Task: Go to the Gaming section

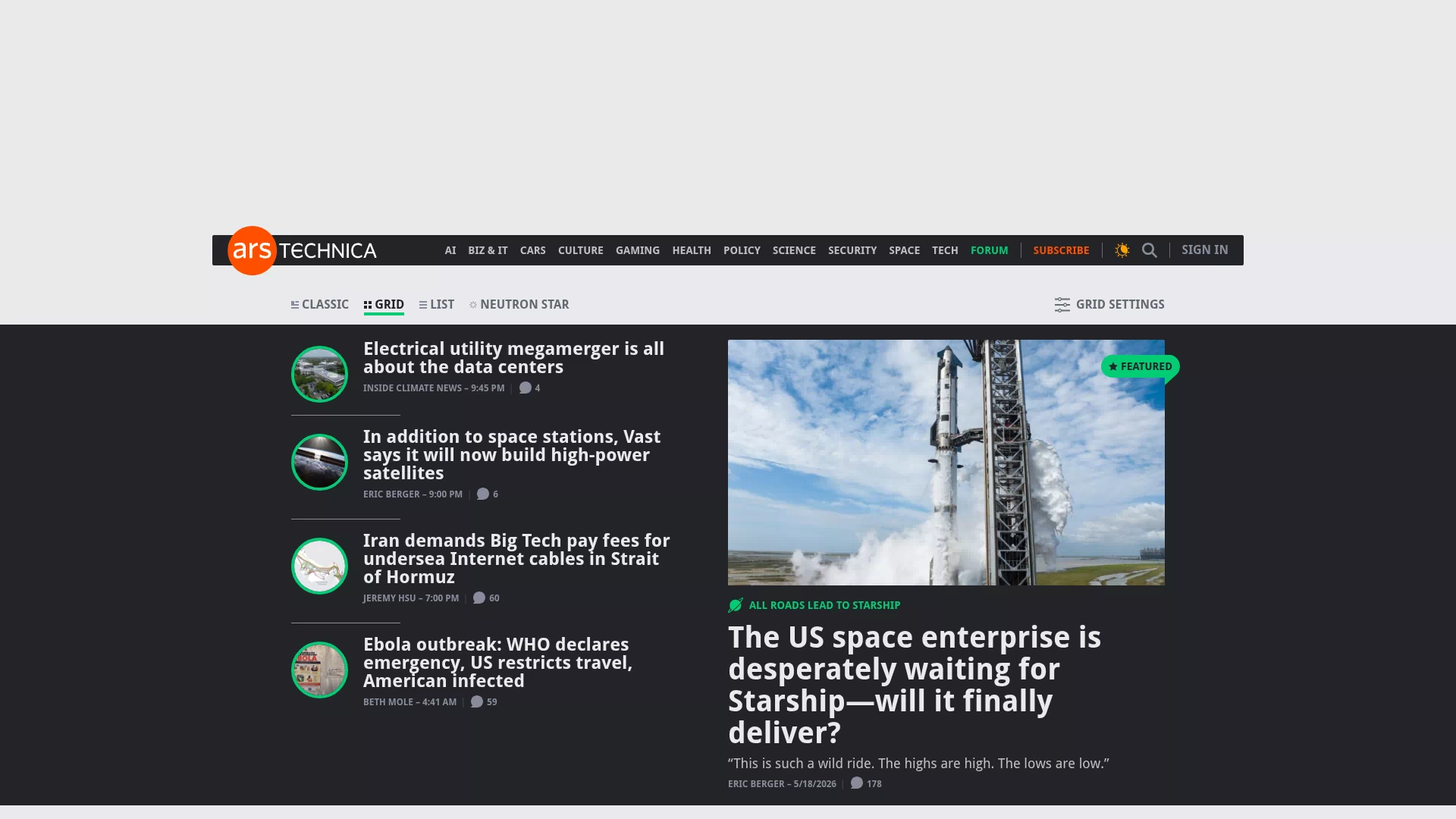Action: pyautogui.click(x=638, y=250)
